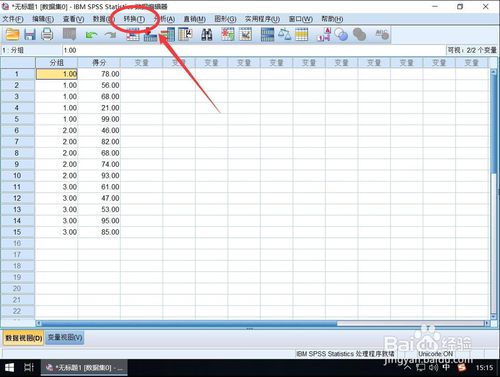Open the Find binoculars icon
Screen dimensions: 500x377
[207, 35]
